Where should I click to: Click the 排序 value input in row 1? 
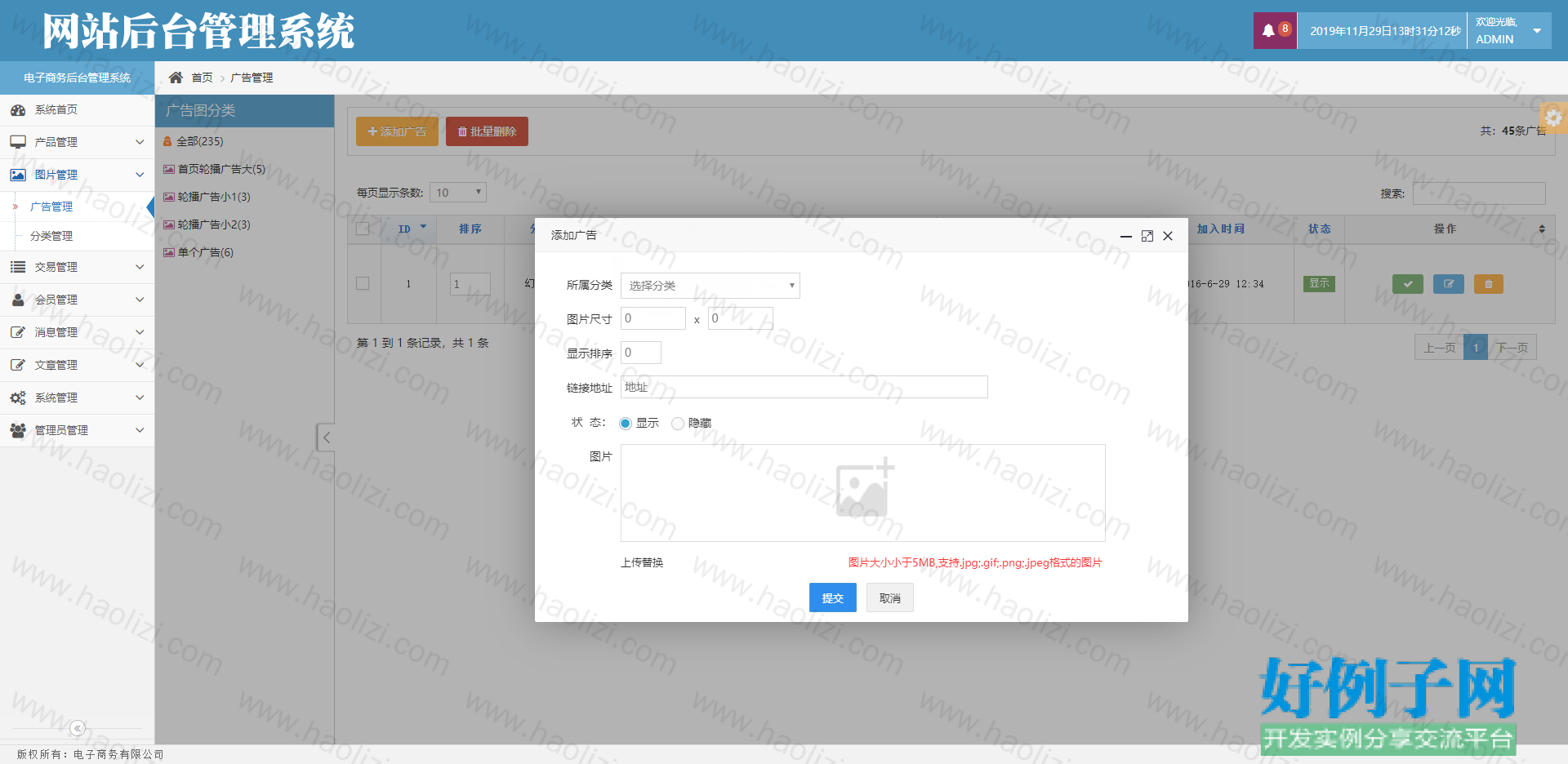470,284
